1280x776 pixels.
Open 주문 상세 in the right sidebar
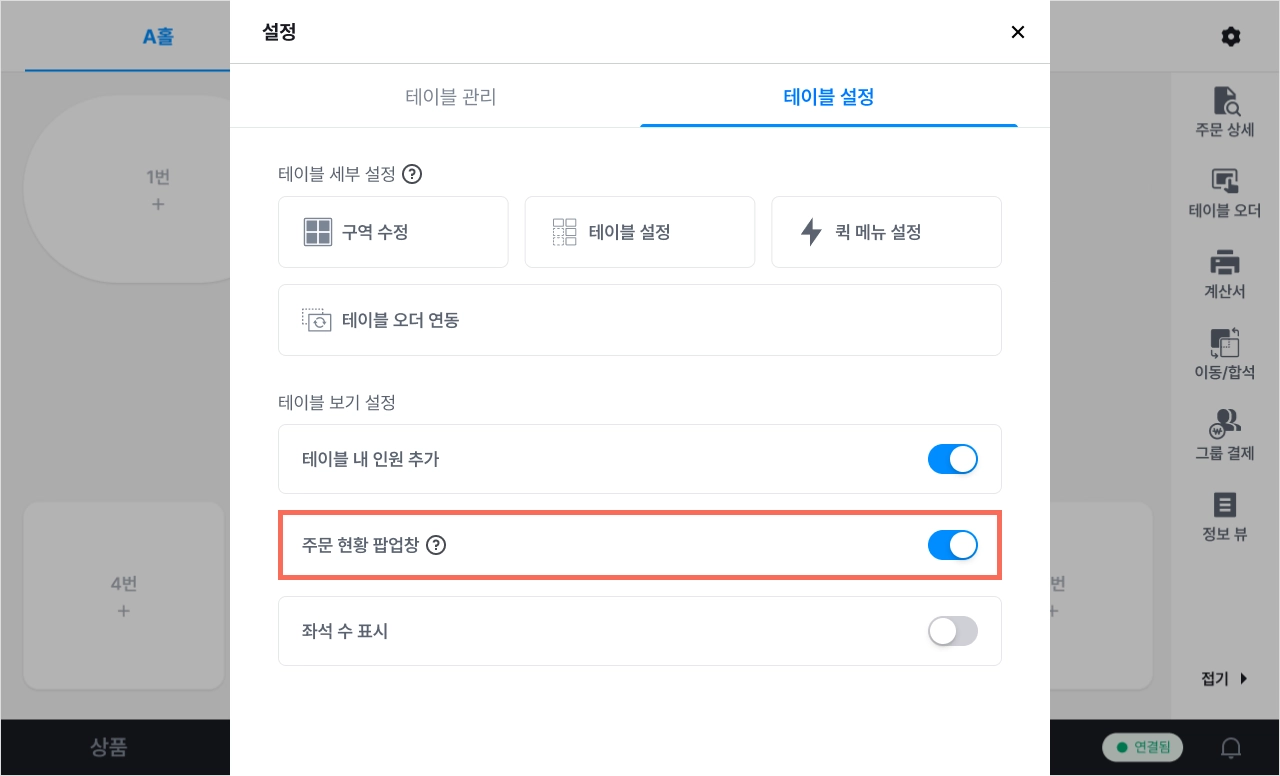[1225, 112]
